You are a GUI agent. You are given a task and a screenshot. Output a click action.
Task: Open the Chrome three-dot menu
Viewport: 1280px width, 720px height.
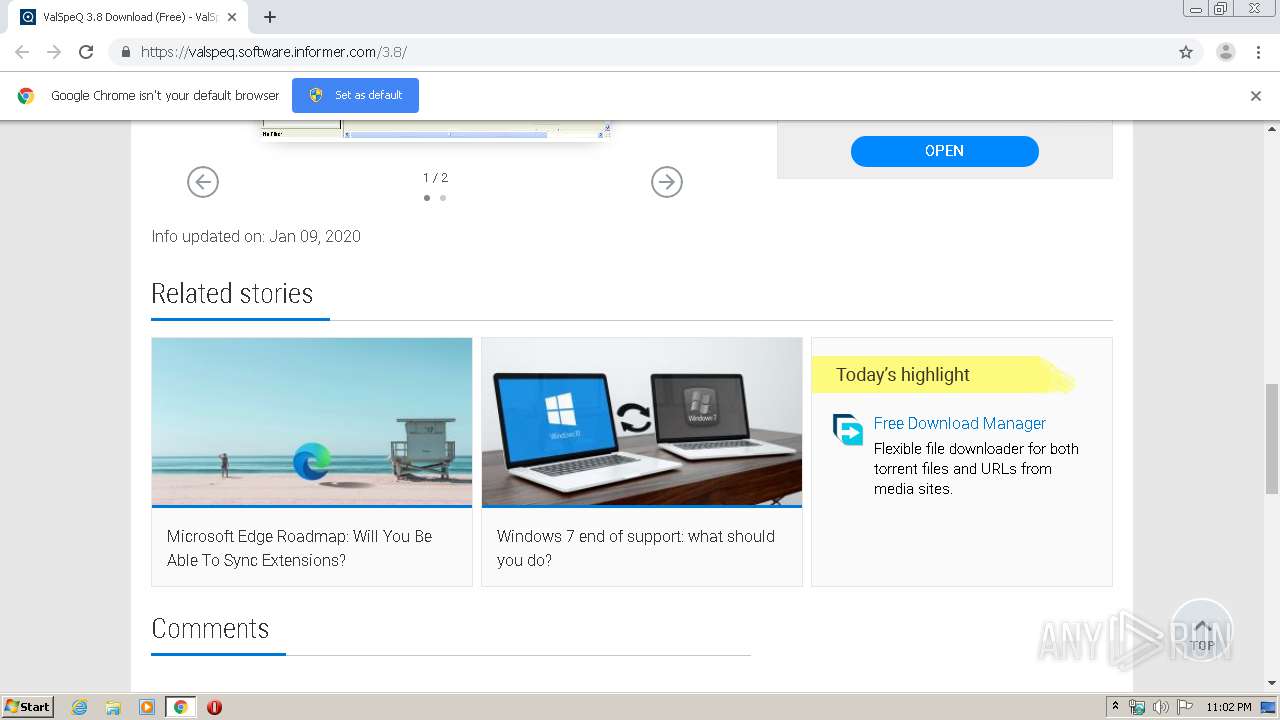click(1259, 52)
